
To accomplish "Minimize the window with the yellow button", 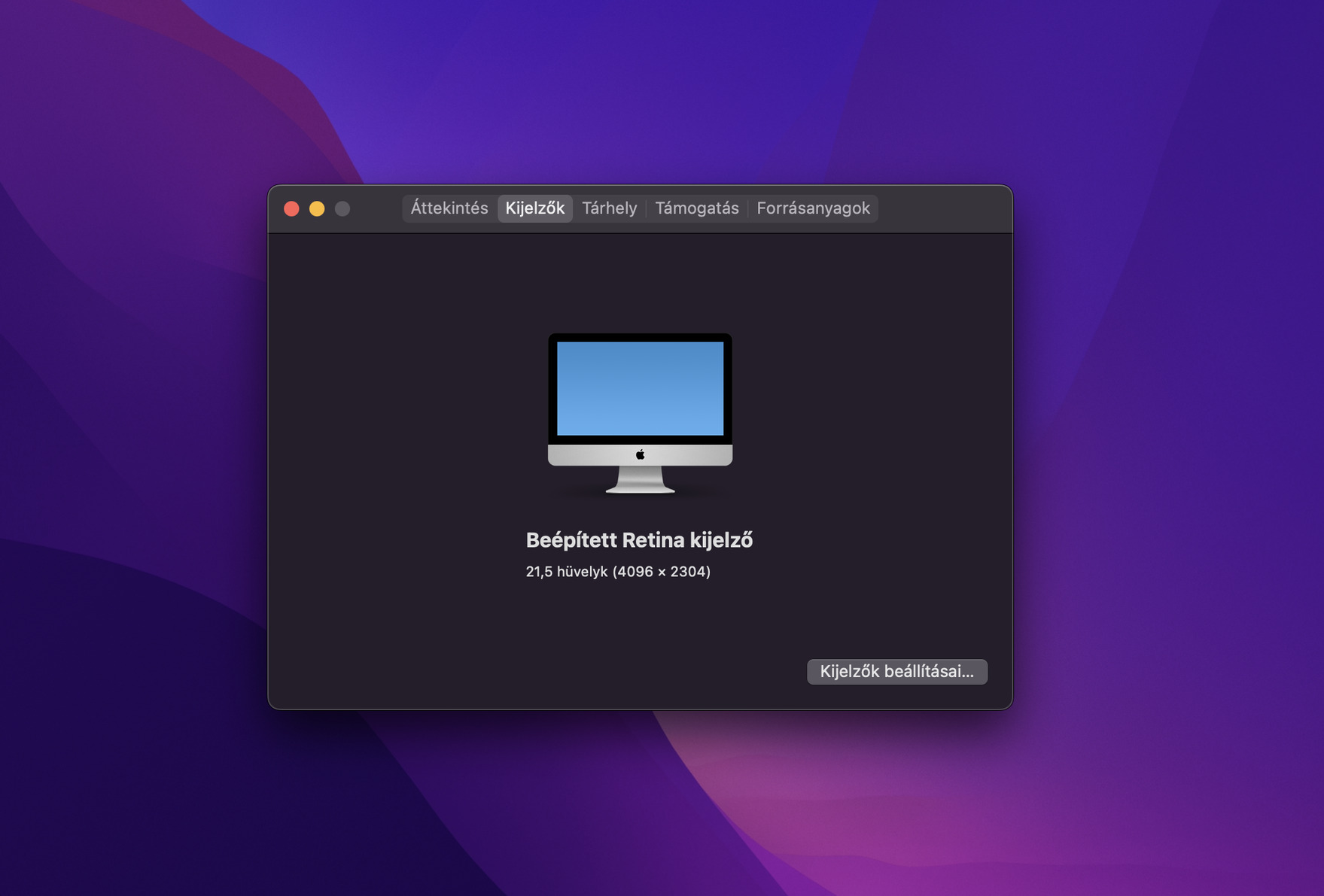I will point(317,208).
